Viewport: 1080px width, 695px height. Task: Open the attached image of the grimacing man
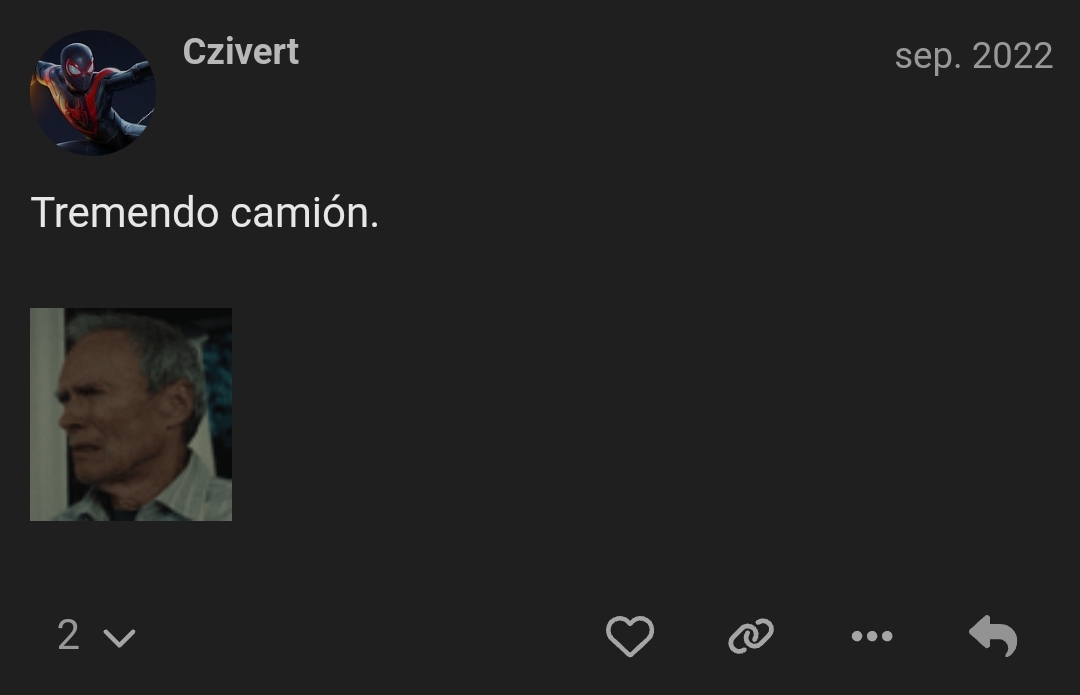[x=131, y=414]
